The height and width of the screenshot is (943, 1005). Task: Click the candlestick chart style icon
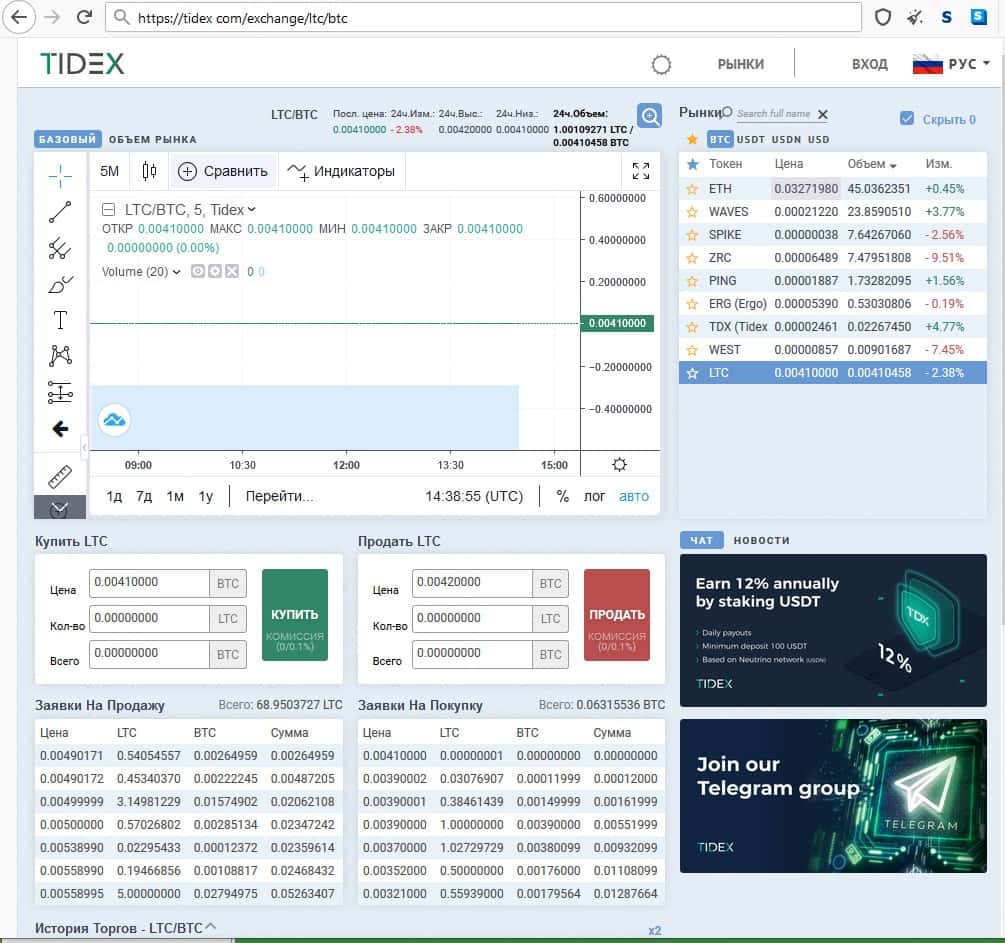click(x=149, y=171)
